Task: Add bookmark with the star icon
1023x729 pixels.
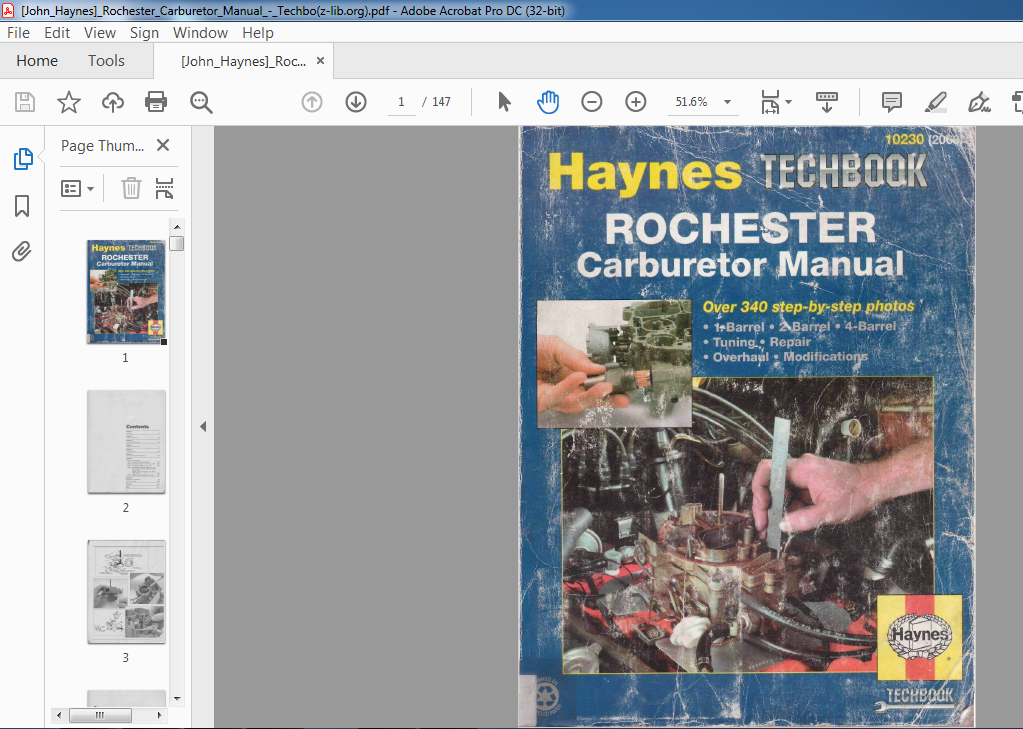Action: point(69,102)
